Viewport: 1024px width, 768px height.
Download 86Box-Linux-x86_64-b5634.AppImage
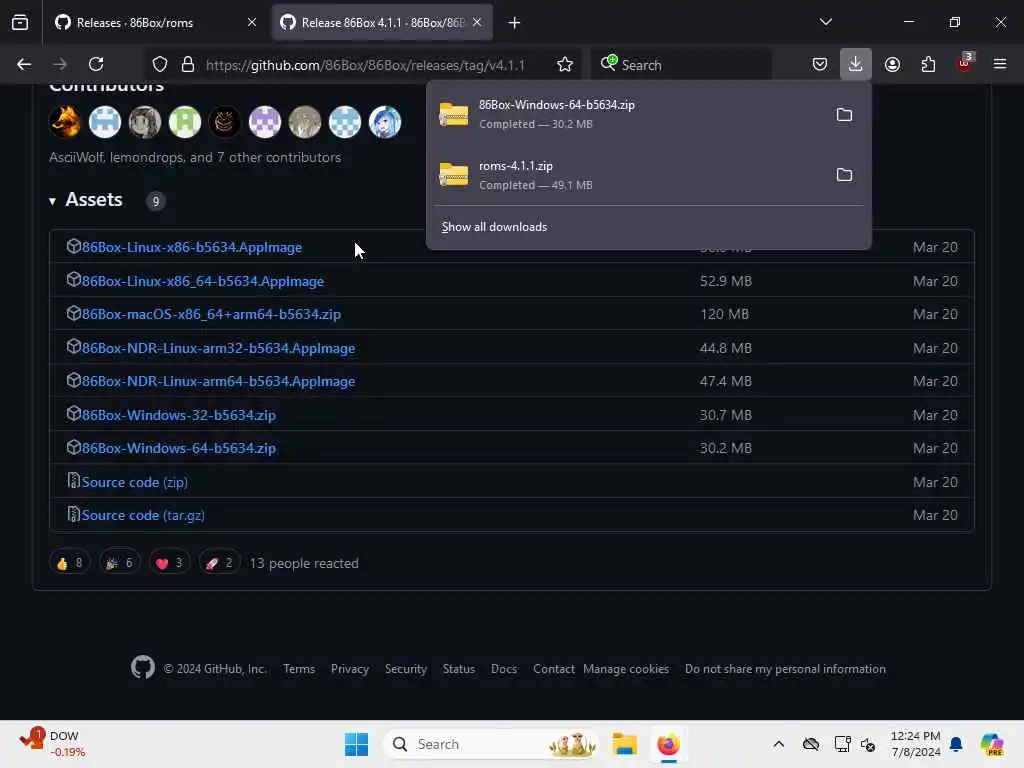202,281
